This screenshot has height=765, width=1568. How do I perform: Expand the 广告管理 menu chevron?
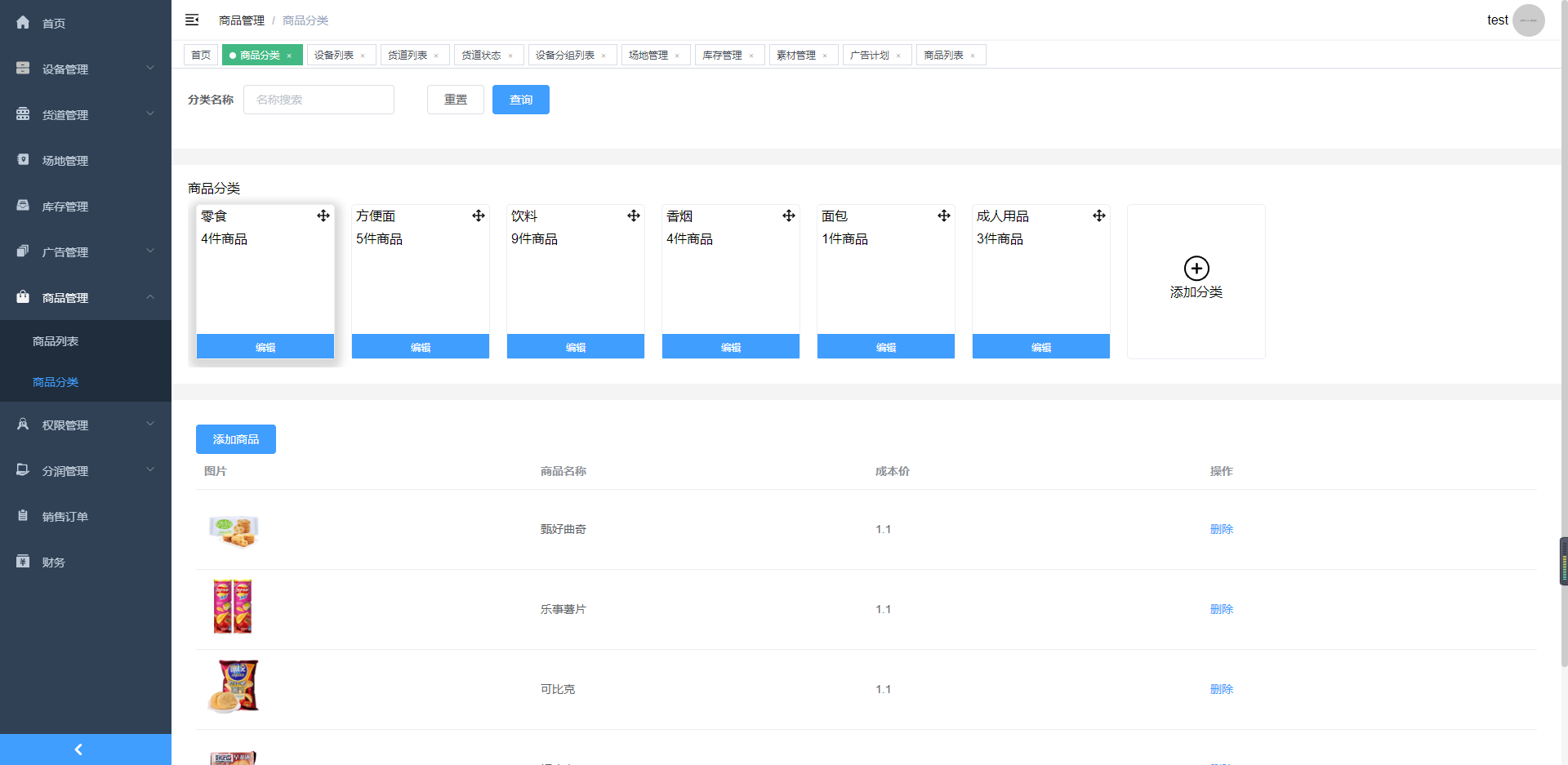pos(150,251)
